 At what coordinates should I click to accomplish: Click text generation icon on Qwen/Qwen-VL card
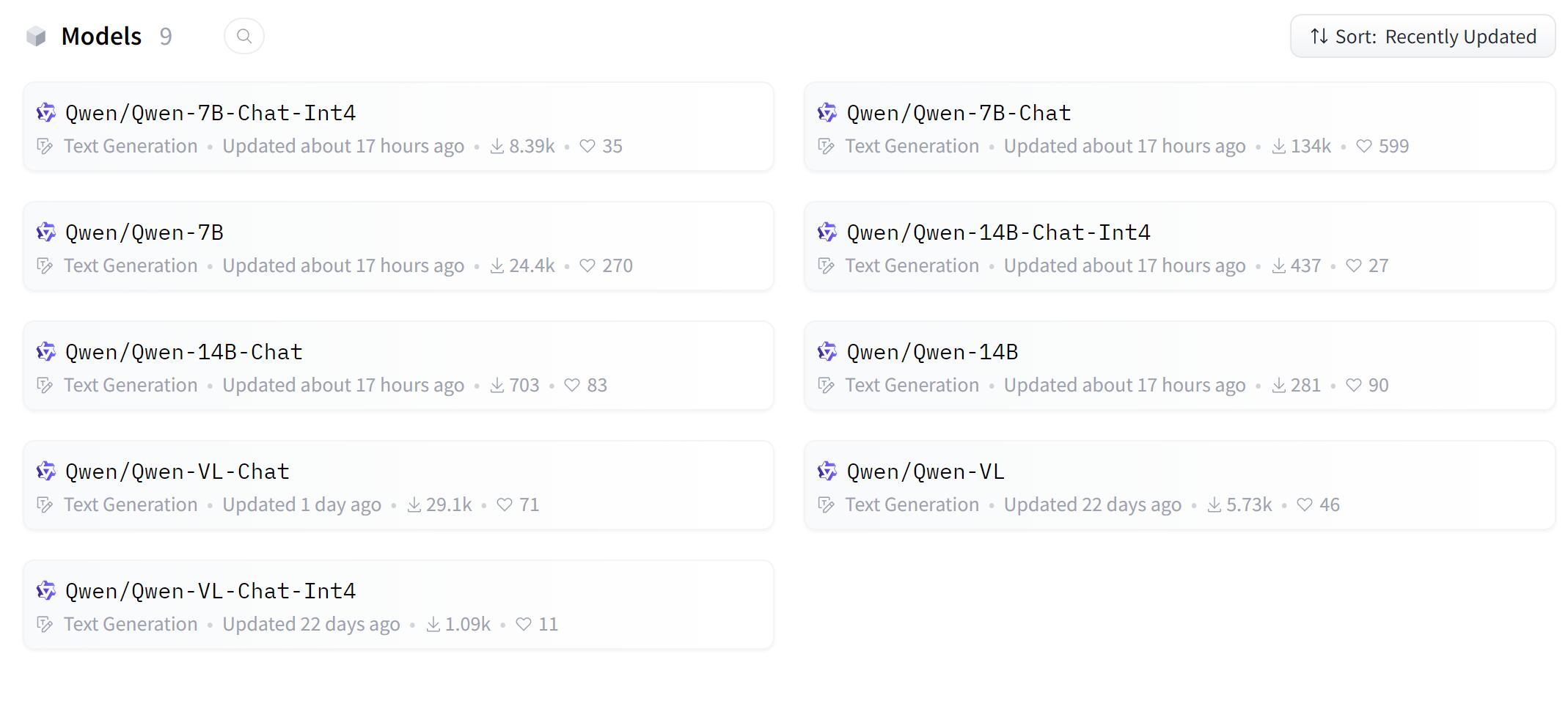(x=826, y=505)
